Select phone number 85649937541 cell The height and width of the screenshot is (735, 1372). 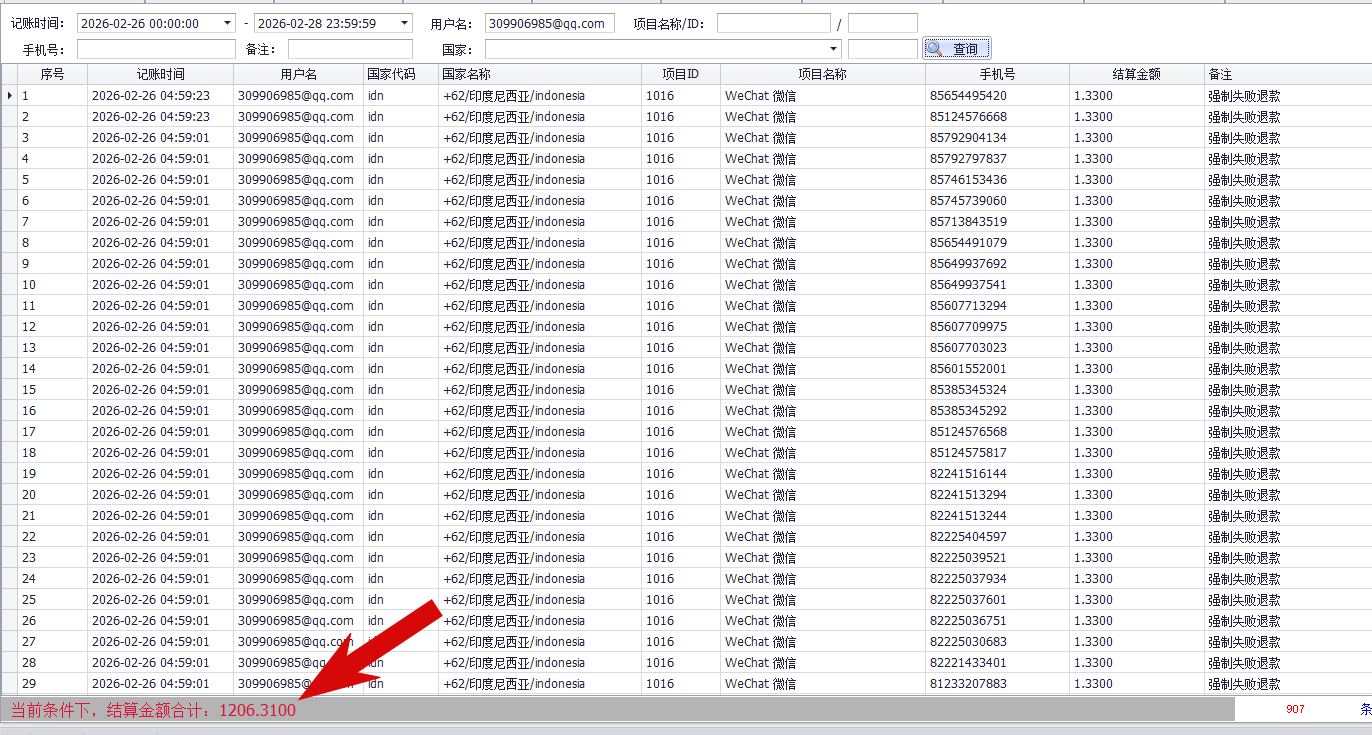coord(997,285)
